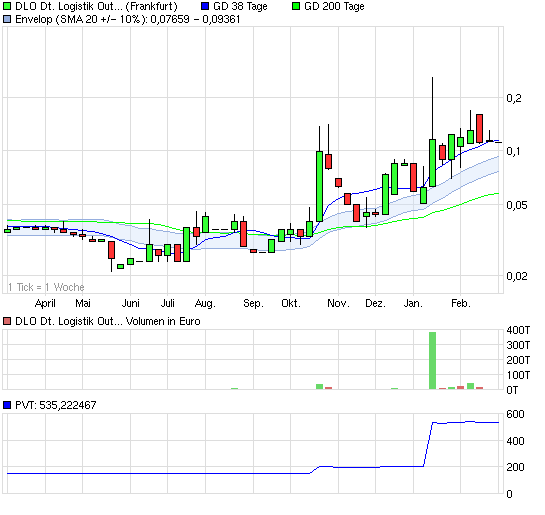
Task: Click the light-blue Envelop legend swatch
Action: click(7, 19)
